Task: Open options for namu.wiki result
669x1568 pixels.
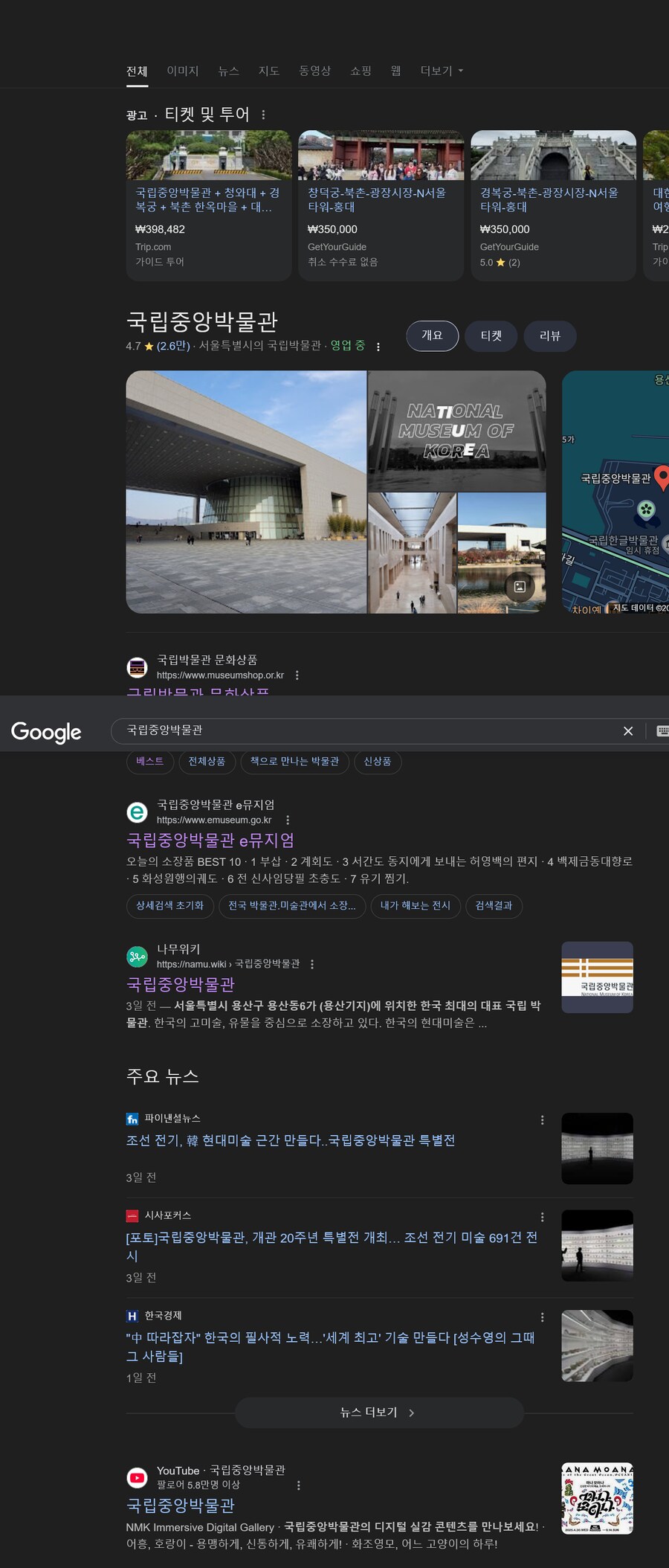Action: pos(312,965)
